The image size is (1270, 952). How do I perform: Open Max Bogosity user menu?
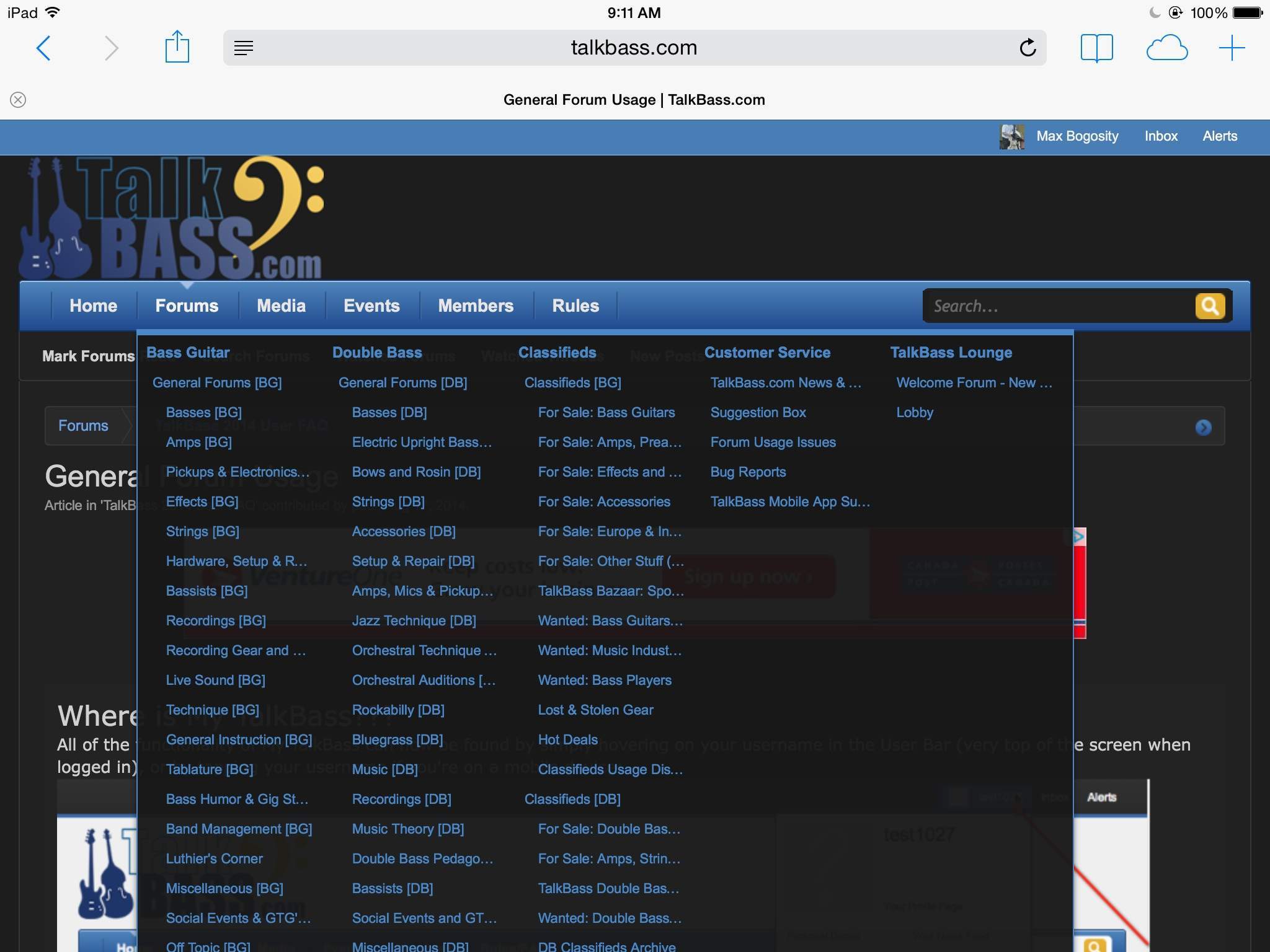(x=1077, y=136)
